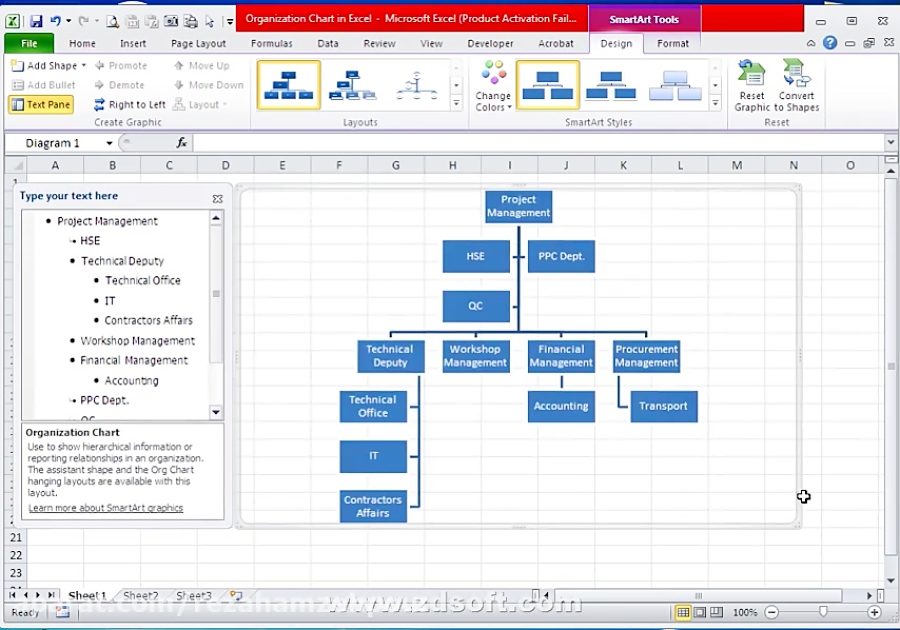The height and width of the screenshot is (630, 900).
Task: Select the Accounting shape in the chart
Action: [561, 406]
